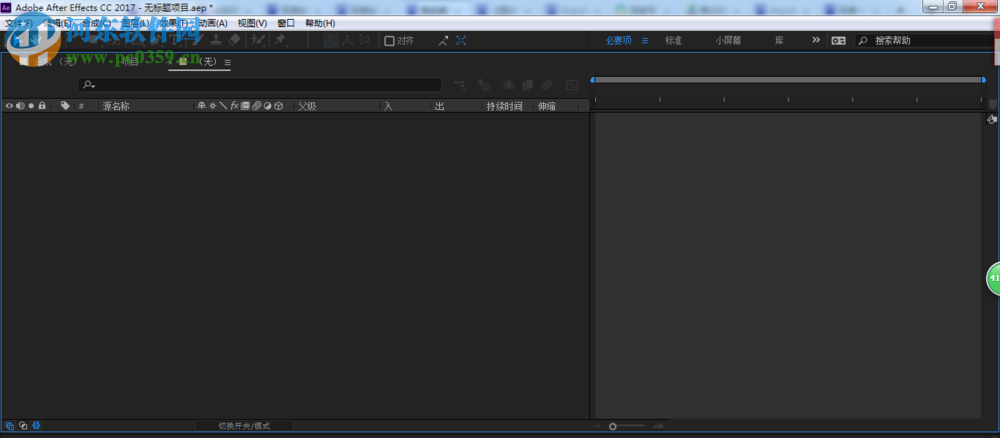Click the label tag column header
The height and width of the screenshot is (438, 1000).
(65, 106)
